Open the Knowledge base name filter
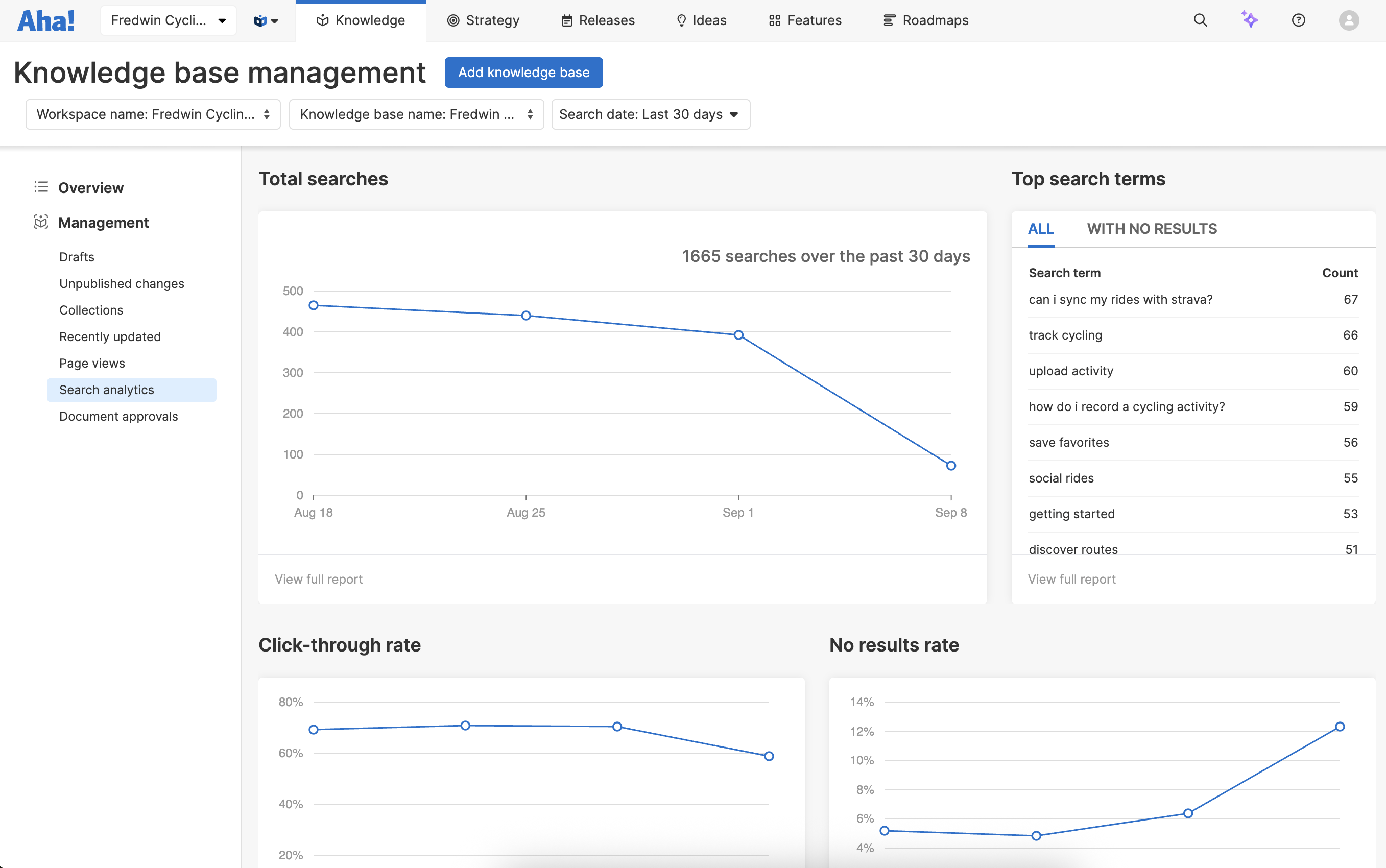Viewport: 1386px width, 868px height. pyautogui.click(x=416, y=114)
